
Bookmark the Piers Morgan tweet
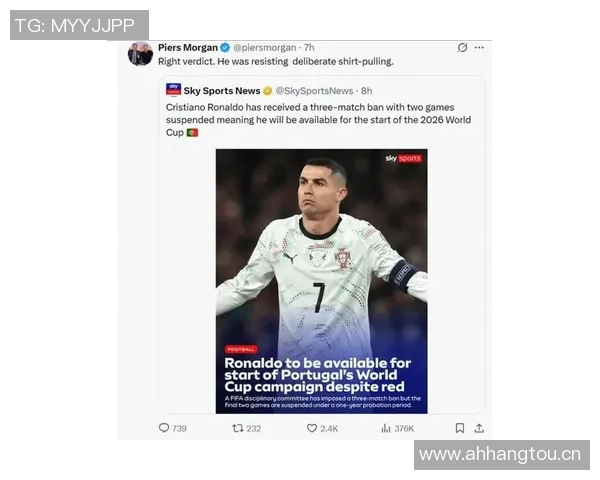[460, 428]
